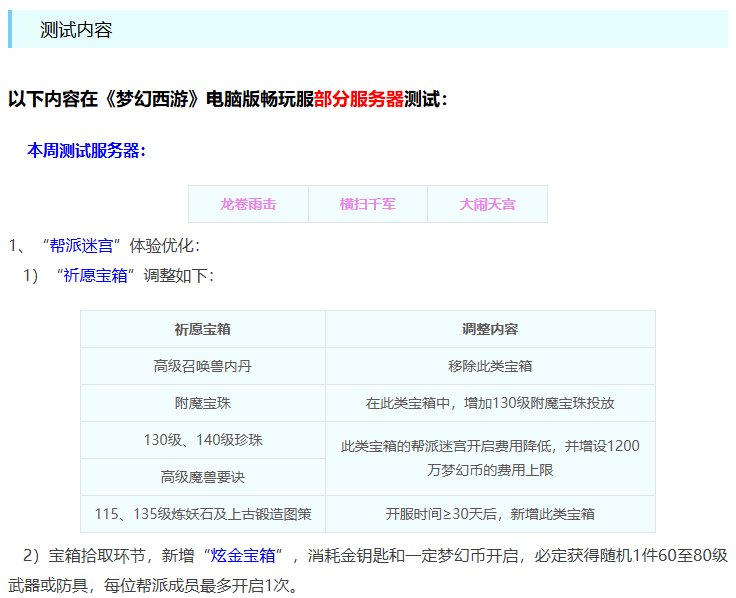
Task: Click the 增加130级附魔宝珠投放 cell
Action: click(490, 403)
